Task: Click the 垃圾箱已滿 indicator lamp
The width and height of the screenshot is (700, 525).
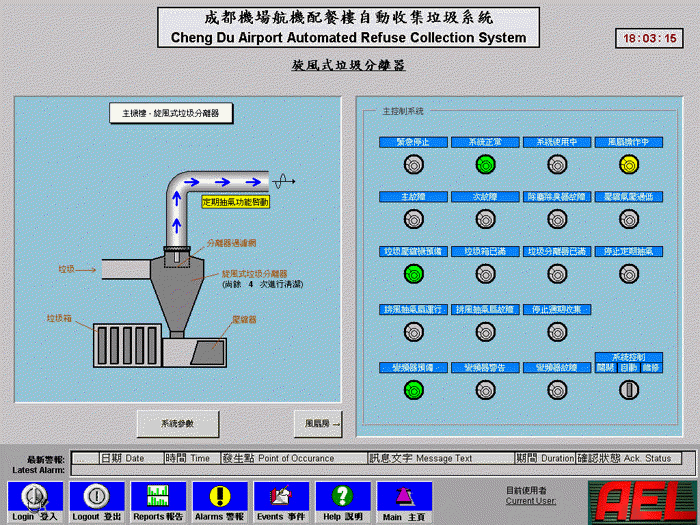Action: pyautogui.click(x=485, y=273)
